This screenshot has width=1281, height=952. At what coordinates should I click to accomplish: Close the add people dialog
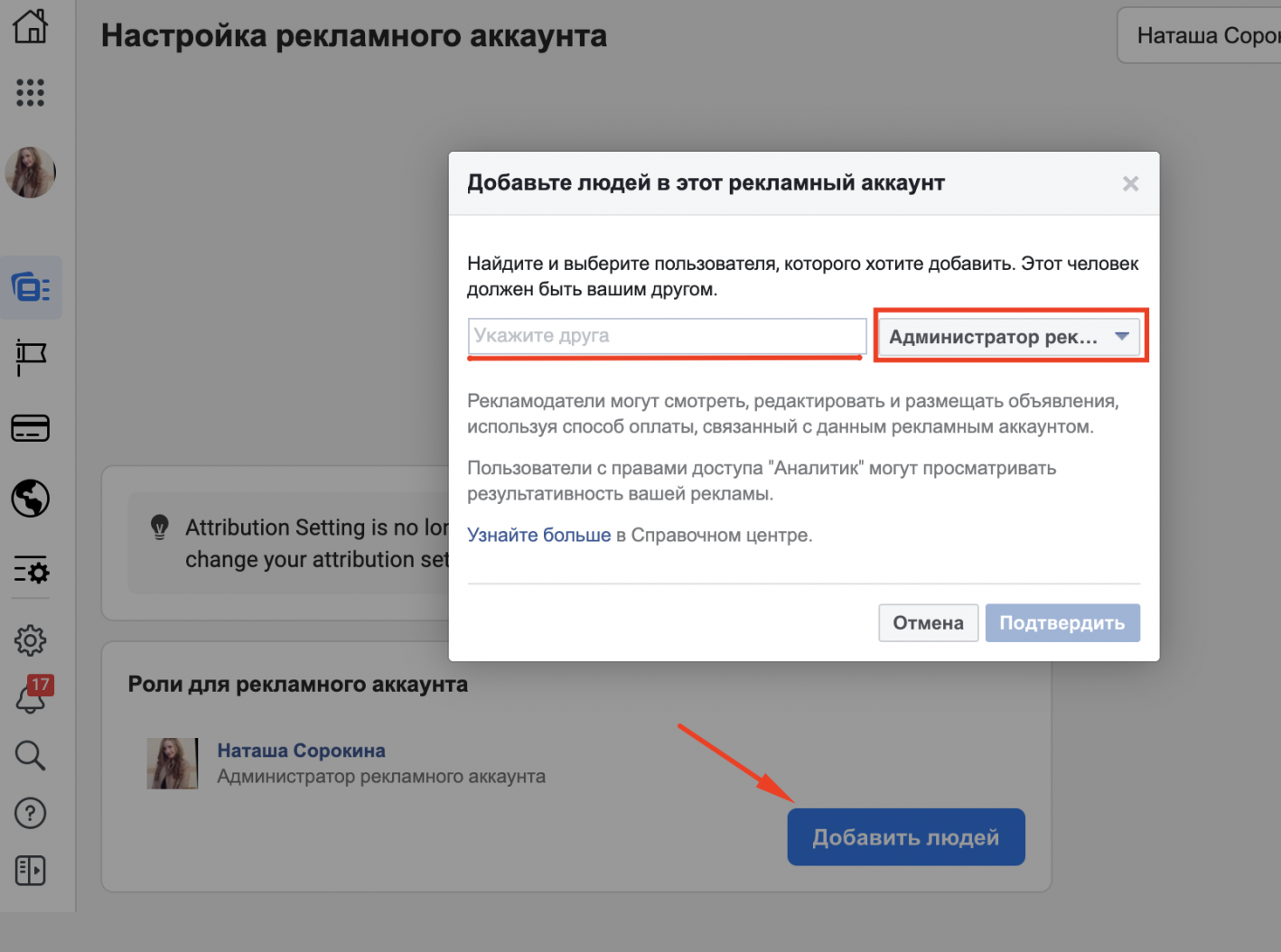[x=1130, y=184]
